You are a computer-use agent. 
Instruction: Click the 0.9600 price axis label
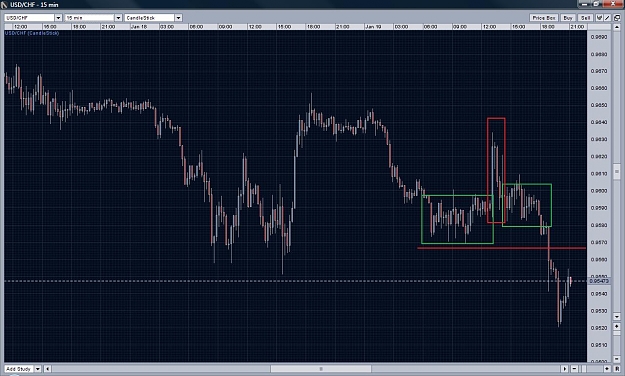tap(599, 191)
